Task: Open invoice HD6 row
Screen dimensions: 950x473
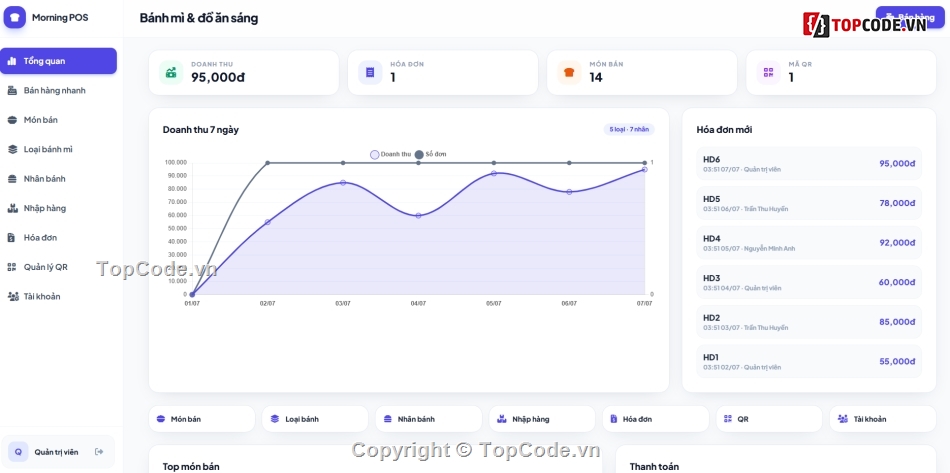Action: point(809,164)
